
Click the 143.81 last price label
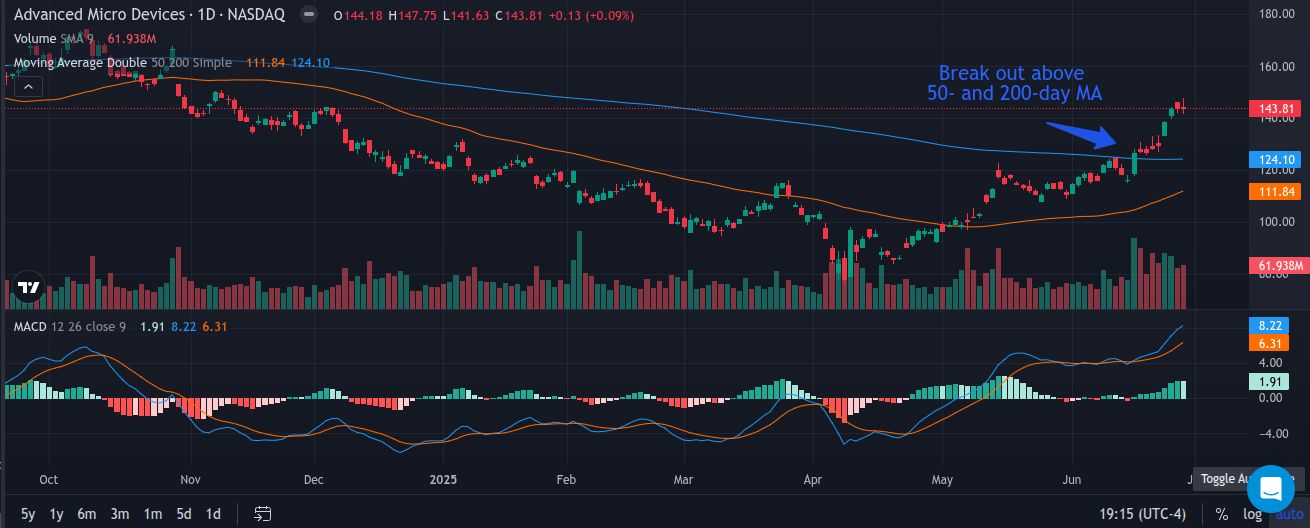pos(1277,108)
